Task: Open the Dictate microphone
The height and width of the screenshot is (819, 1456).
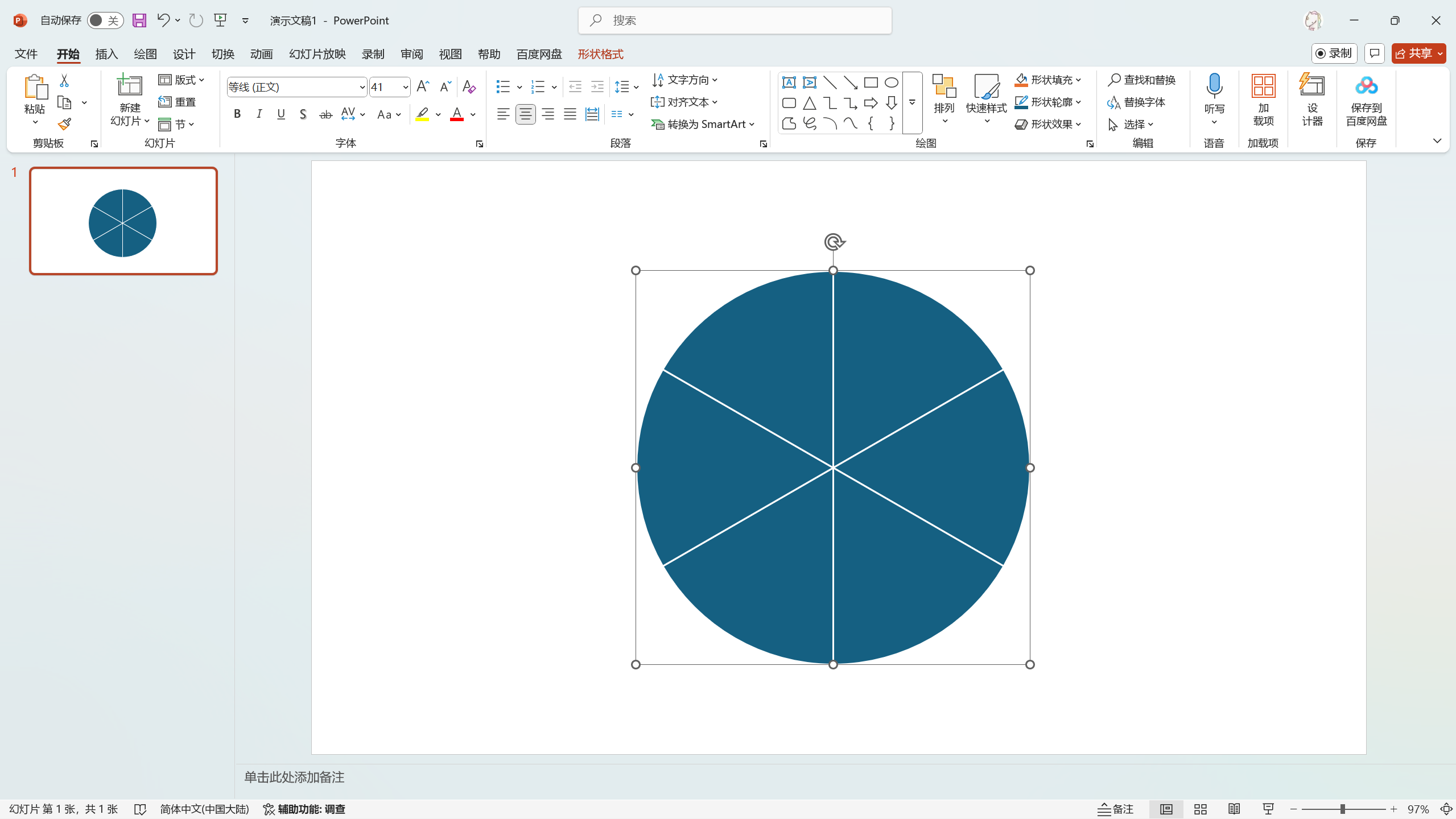Action: pyautogui.click(x=1214, y=100)
